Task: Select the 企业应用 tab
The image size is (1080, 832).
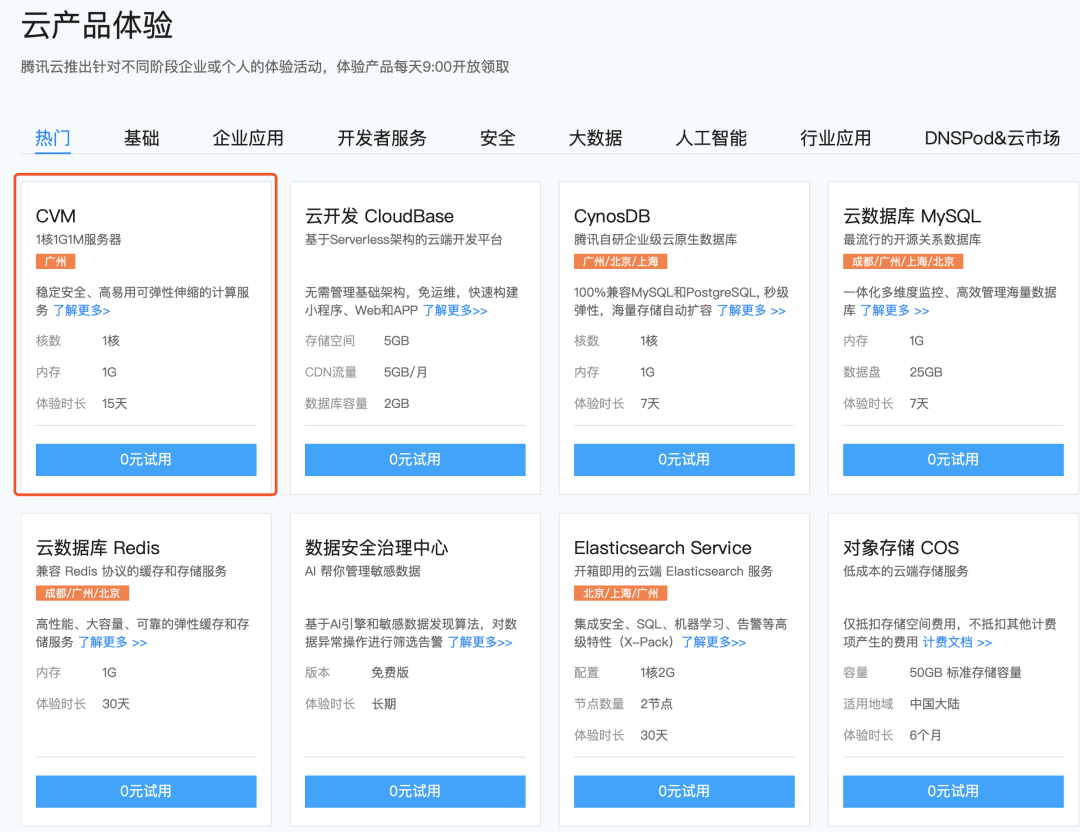Action: coord(249,138)
